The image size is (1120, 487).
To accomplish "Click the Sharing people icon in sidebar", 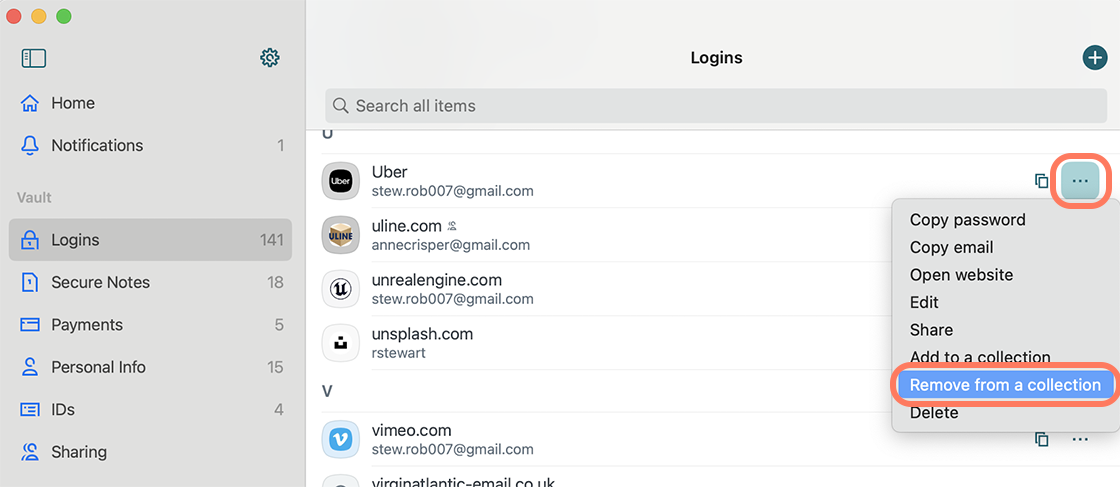I will click(x=29, y=452).
